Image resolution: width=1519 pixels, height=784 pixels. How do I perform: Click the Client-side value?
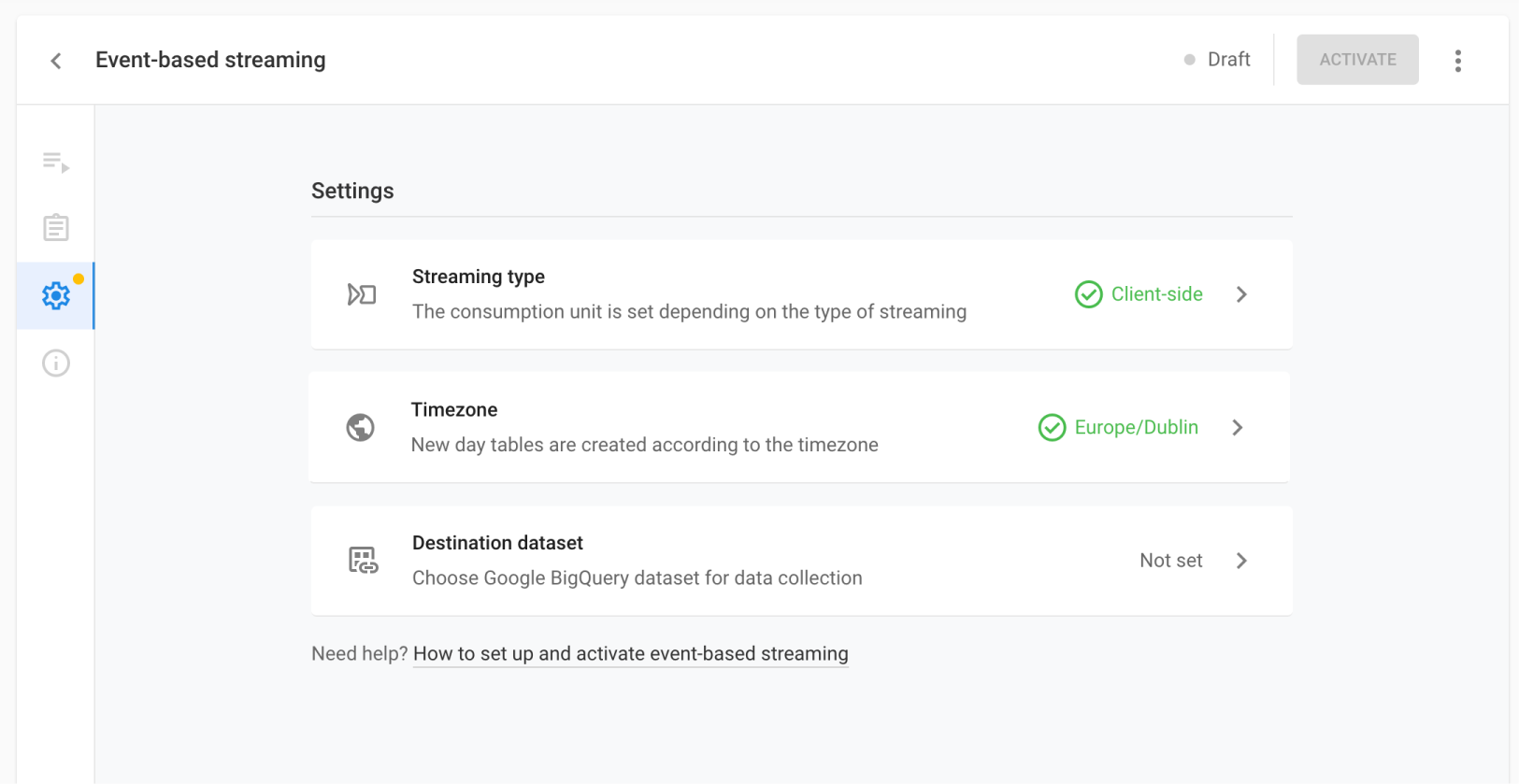1156,294
